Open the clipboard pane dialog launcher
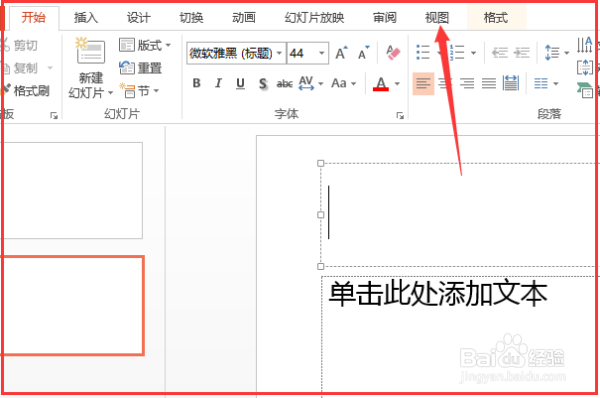This screenshot has height=398, width=600. (54, 115)
